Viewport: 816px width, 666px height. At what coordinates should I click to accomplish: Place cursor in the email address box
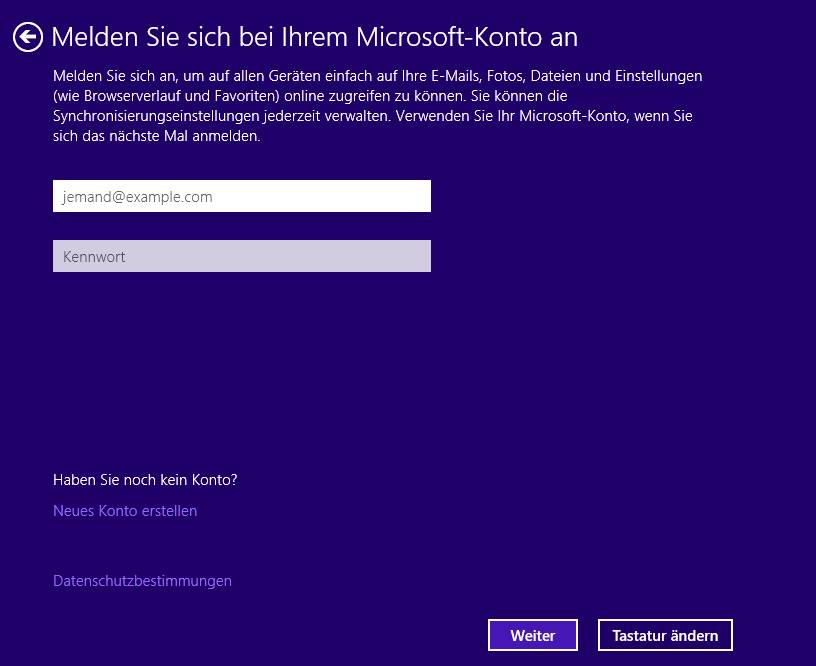tap(241, 196)
